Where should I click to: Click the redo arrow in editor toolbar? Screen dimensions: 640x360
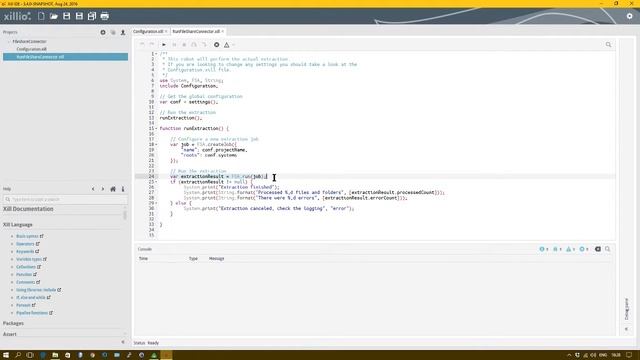(x=151, y=44)
